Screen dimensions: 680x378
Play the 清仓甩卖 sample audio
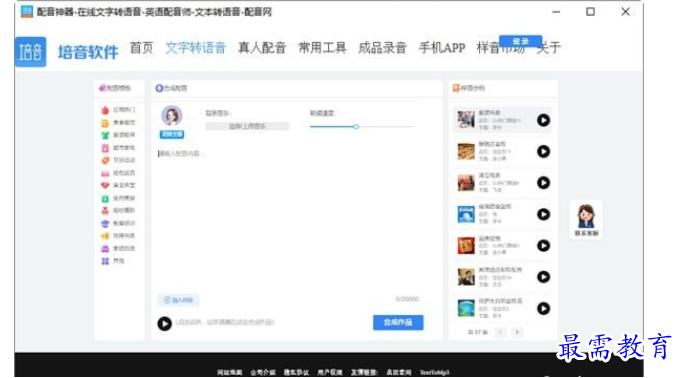tap(543, 183)
